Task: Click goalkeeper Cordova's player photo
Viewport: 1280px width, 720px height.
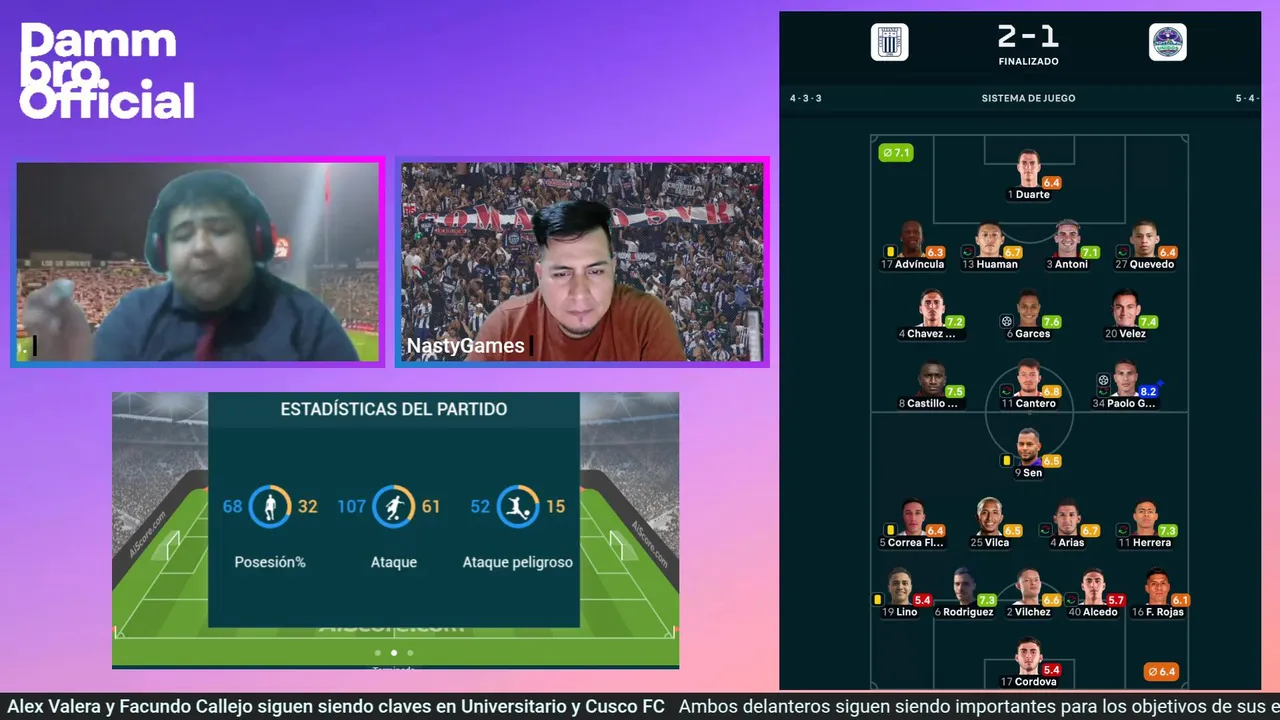Action: pos(1029,656)
